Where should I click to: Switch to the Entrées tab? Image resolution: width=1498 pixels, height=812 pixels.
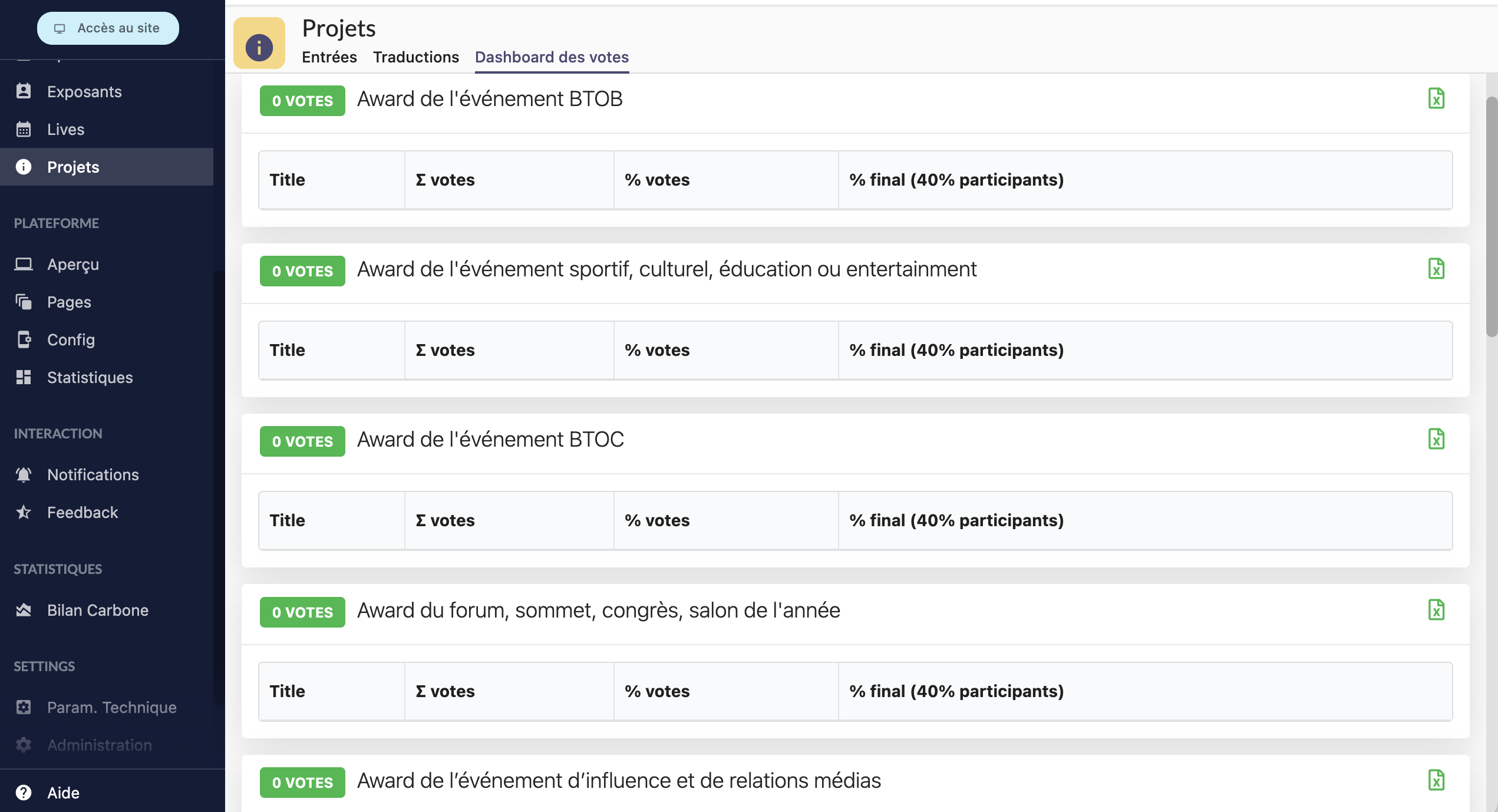coord(329,57)
